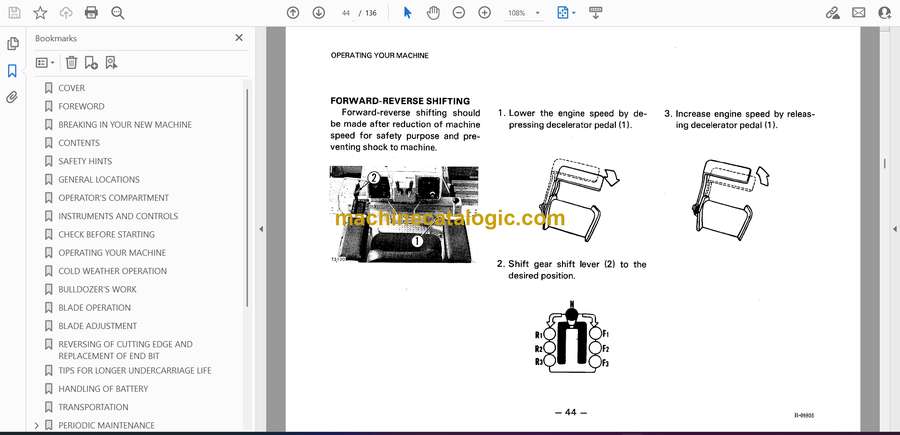Go to next page arrow
Viewport: 900px width, 435px height.
pos(319,13)
